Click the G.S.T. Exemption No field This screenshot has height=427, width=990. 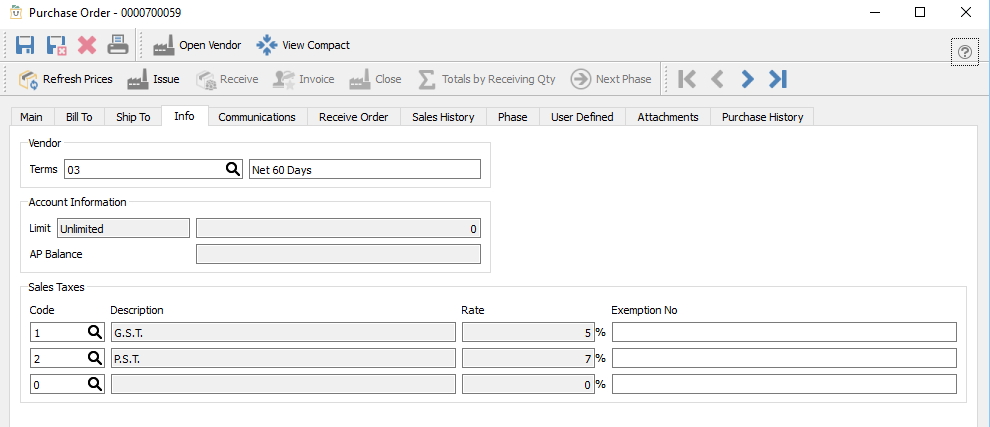click(784, 332)
